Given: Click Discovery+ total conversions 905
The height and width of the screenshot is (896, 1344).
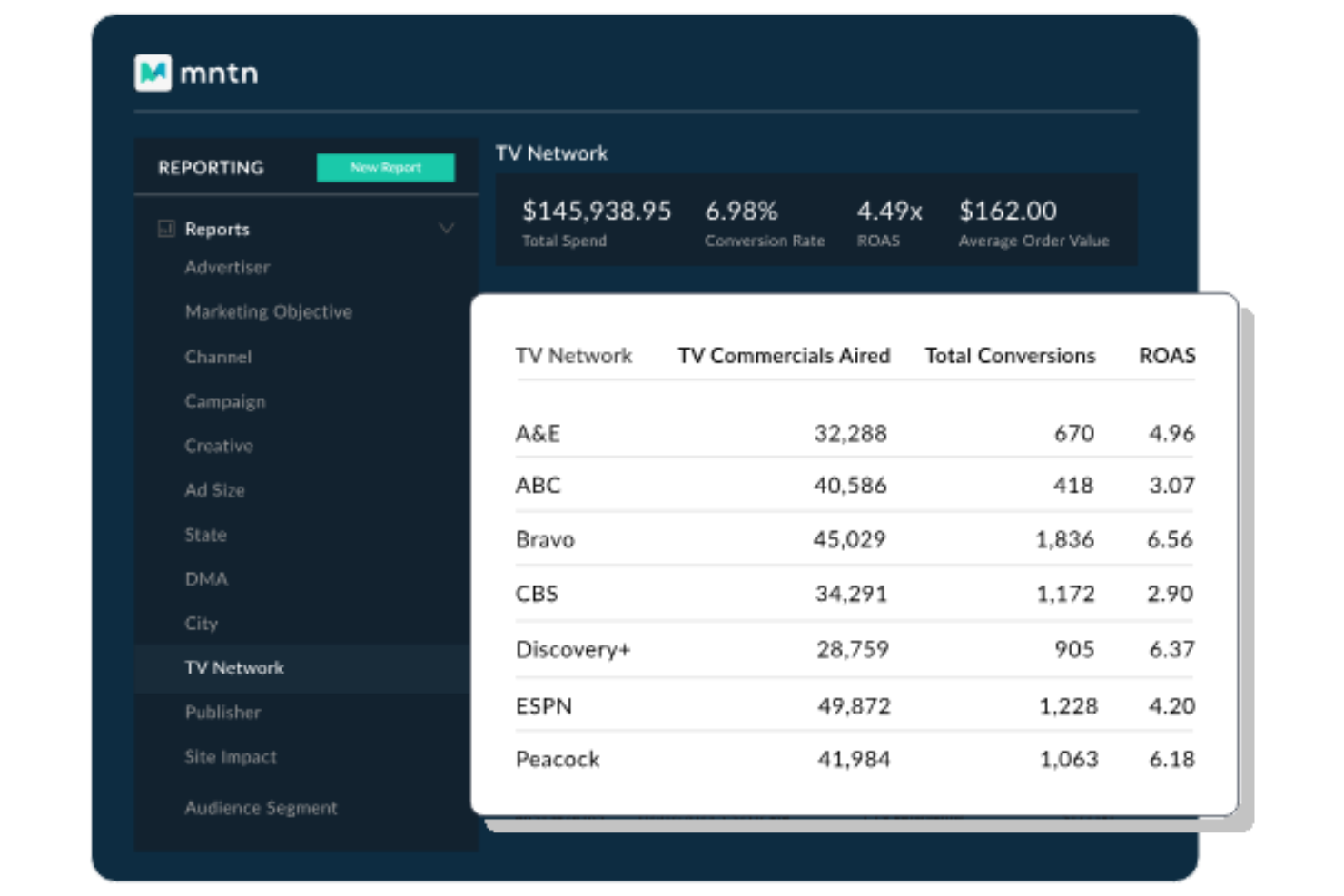Looking at the screenshot, I should click(1074, 649).
